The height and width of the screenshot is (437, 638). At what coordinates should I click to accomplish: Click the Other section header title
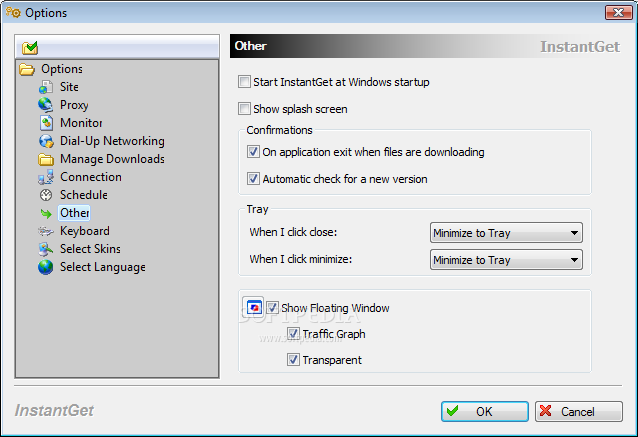pos(251,46)
